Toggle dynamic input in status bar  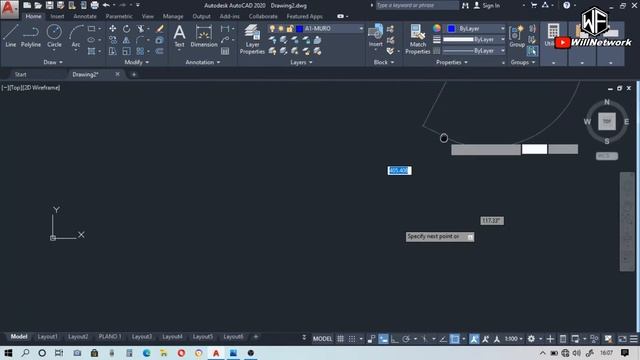pyautogui.click(x=383, y=339)
